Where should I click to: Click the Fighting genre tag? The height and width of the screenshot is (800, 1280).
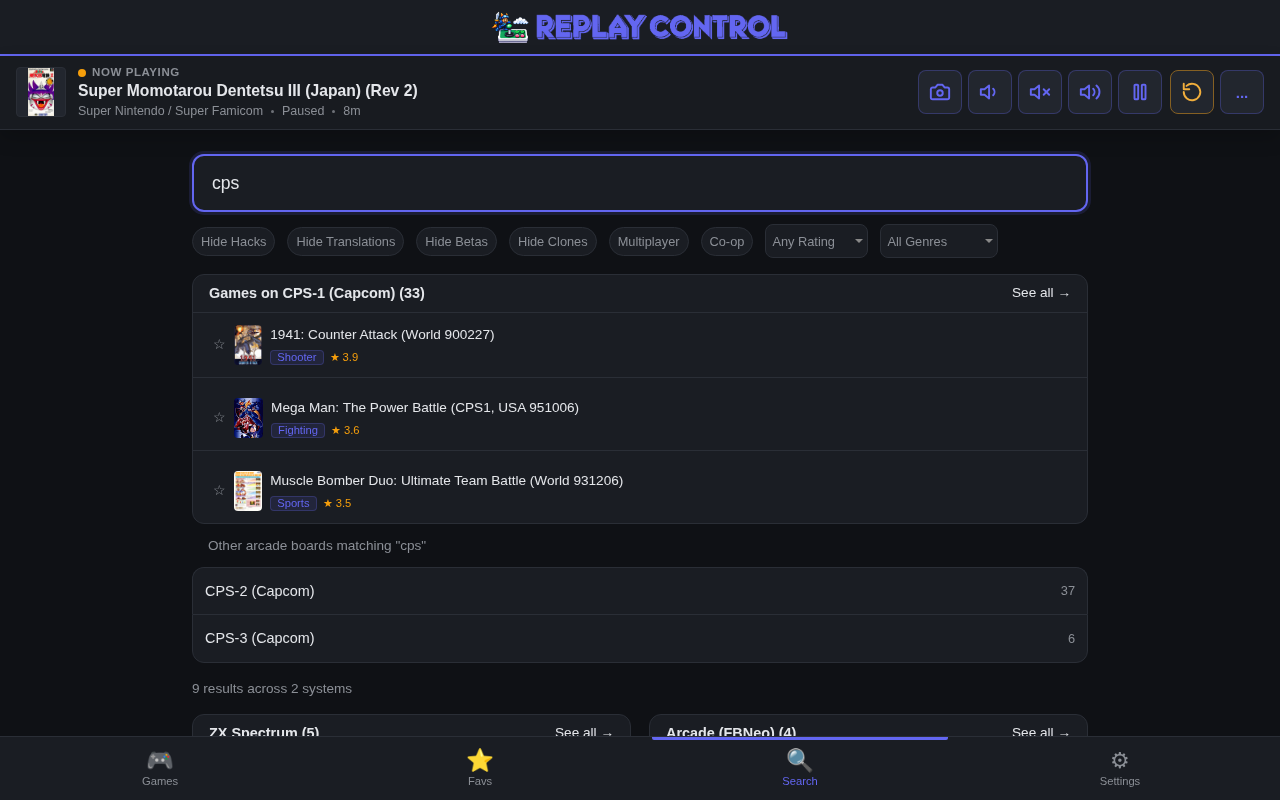coord(298,430)
